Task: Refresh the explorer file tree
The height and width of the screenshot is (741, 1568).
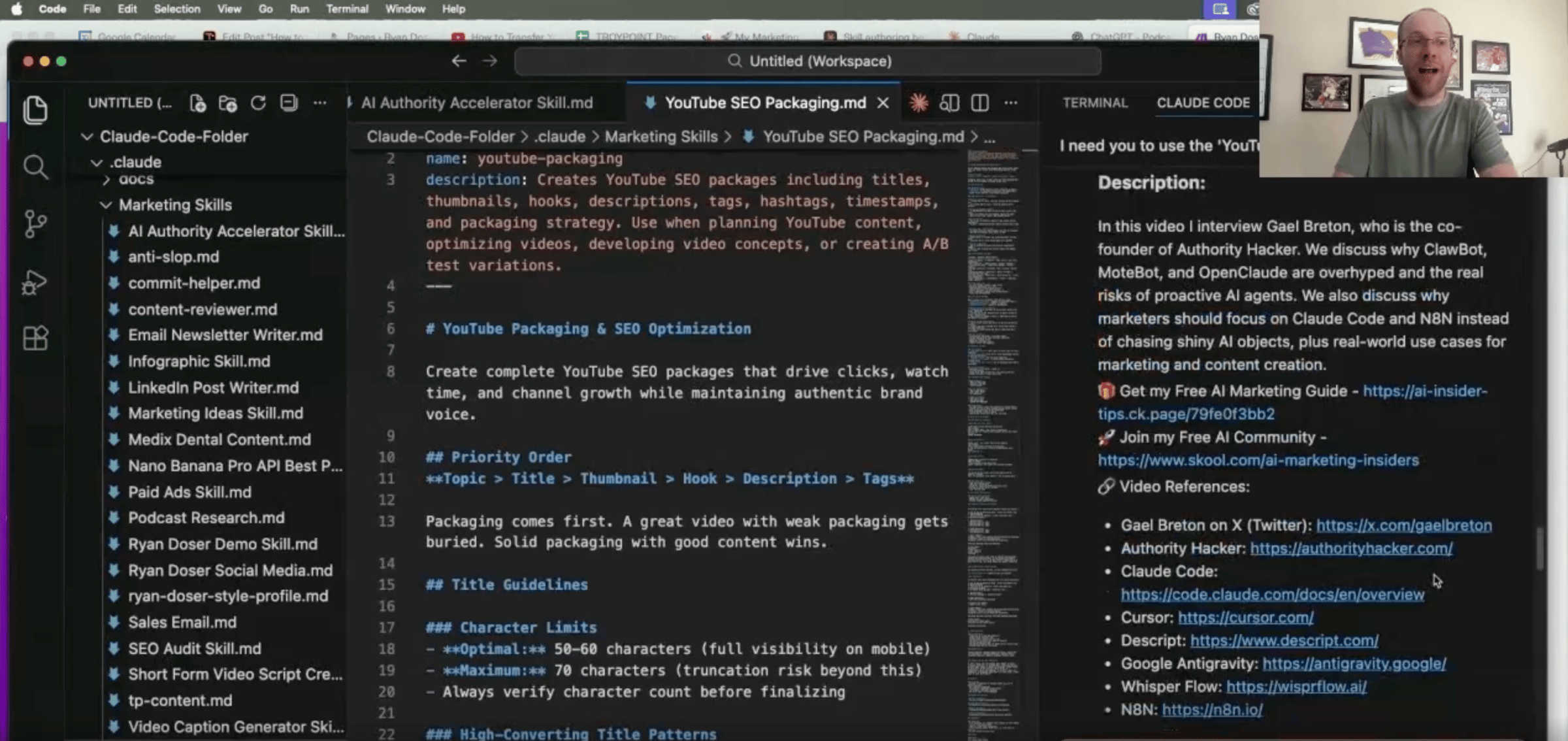Action: click(x=258, y=103)
